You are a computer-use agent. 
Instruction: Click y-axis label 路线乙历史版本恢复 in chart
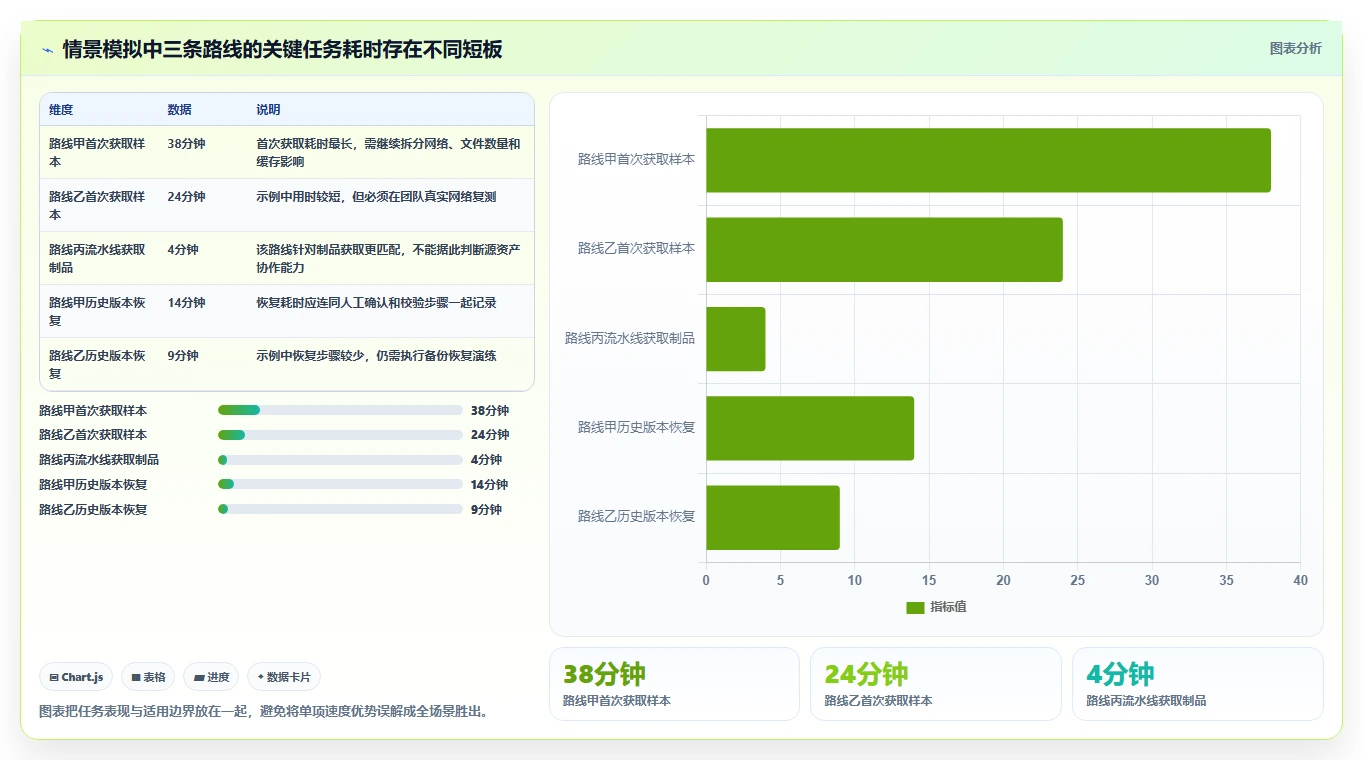(636, 517)
